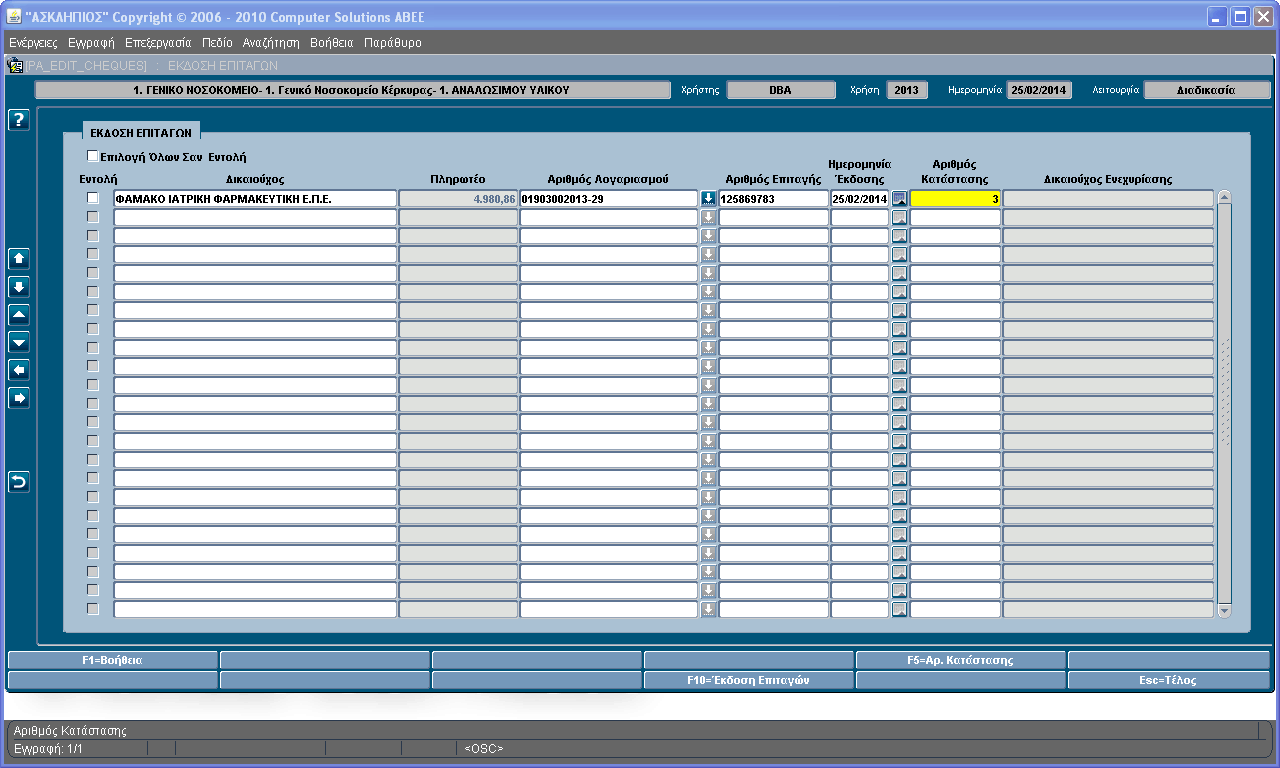Open the Εγγραφή menu
The width and height of the screenshot is (1280, 768).
tap(91, 43)
